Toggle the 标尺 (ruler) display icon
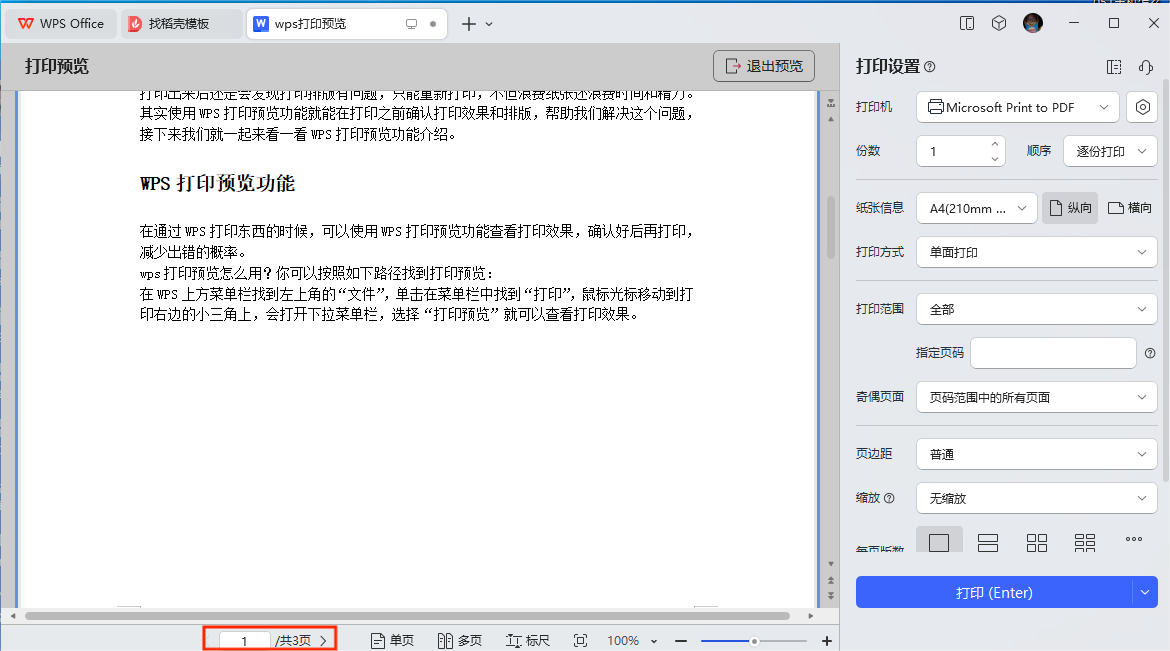This screenshot has height=651, width=1170. [x=527, y=640]
